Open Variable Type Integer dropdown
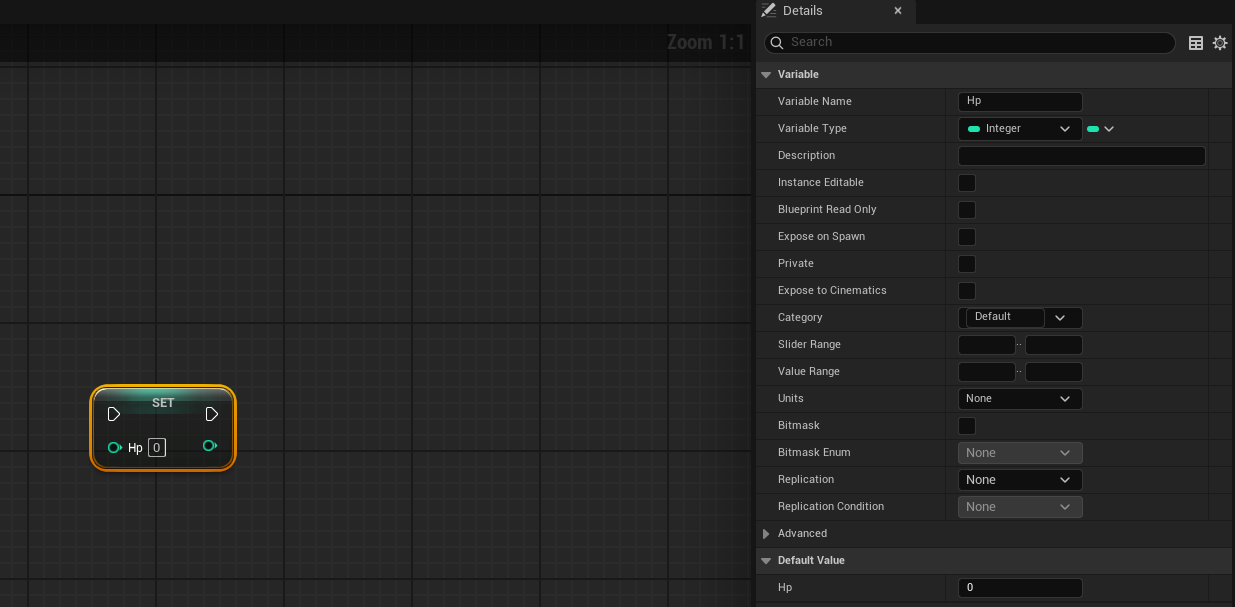 [1020, 129]
